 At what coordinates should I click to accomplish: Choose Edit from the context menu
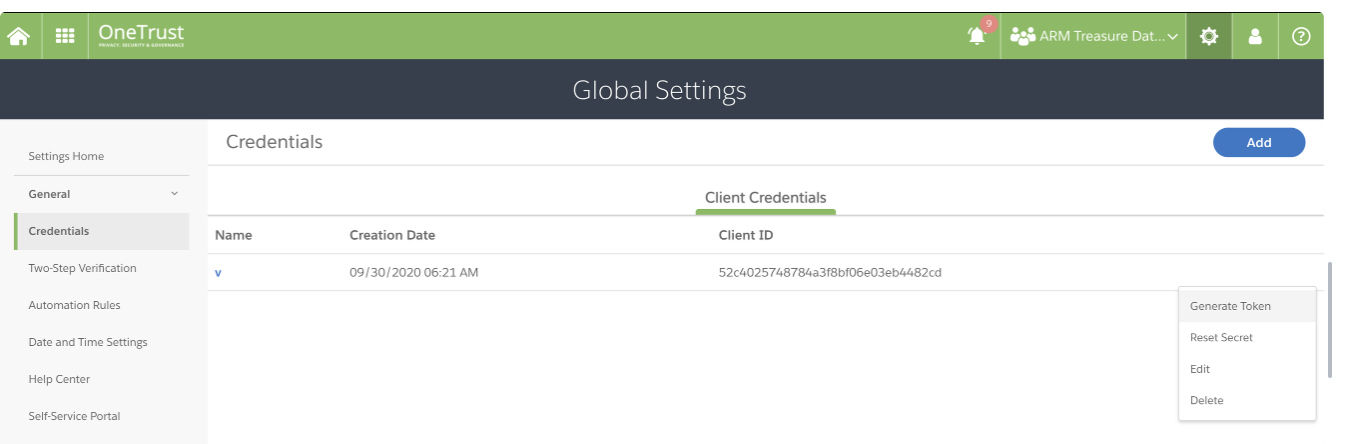click(x=1200, y=369)
